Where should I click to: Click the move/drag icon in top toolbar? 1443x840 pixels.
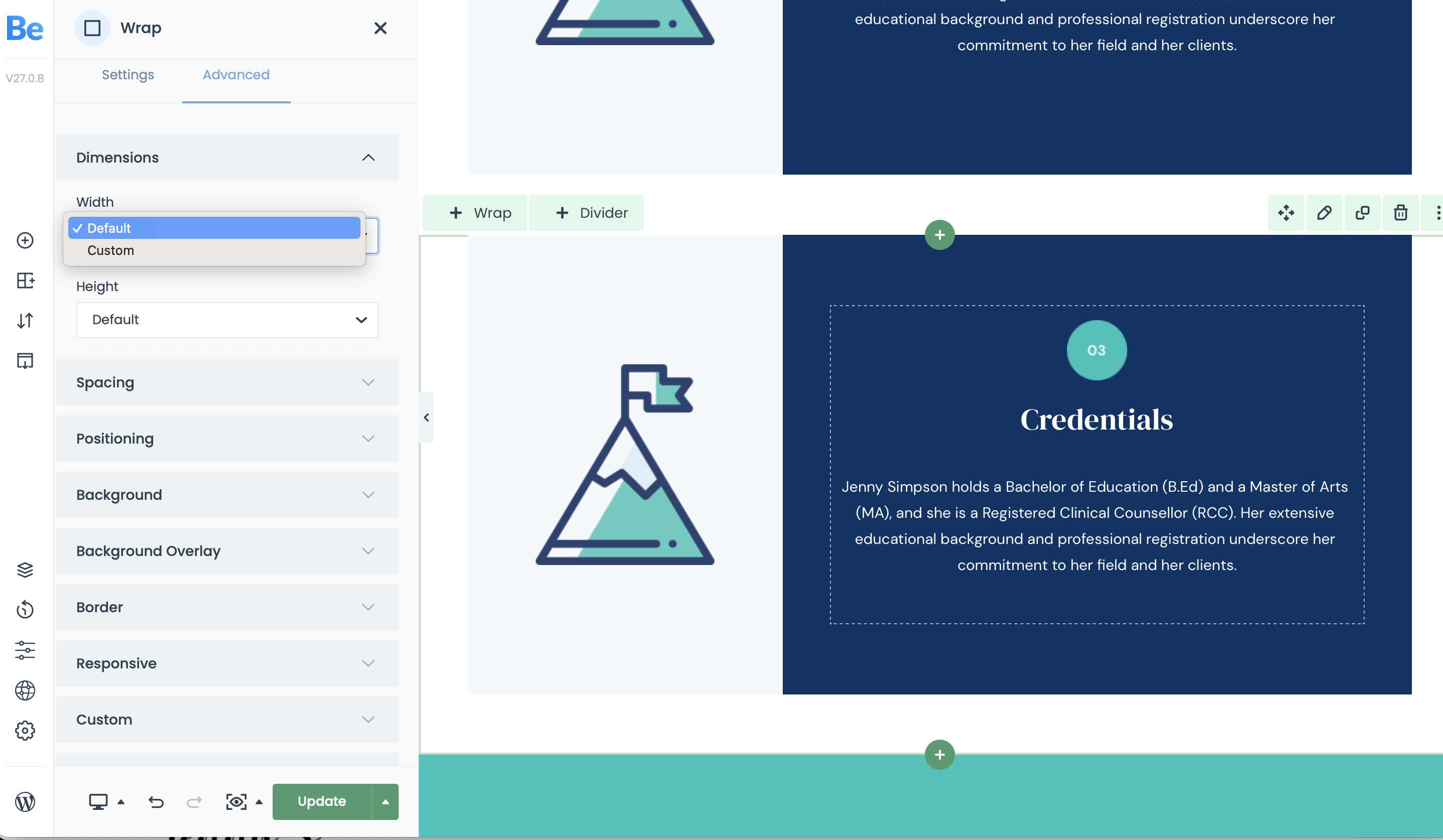click(1286, 211)
